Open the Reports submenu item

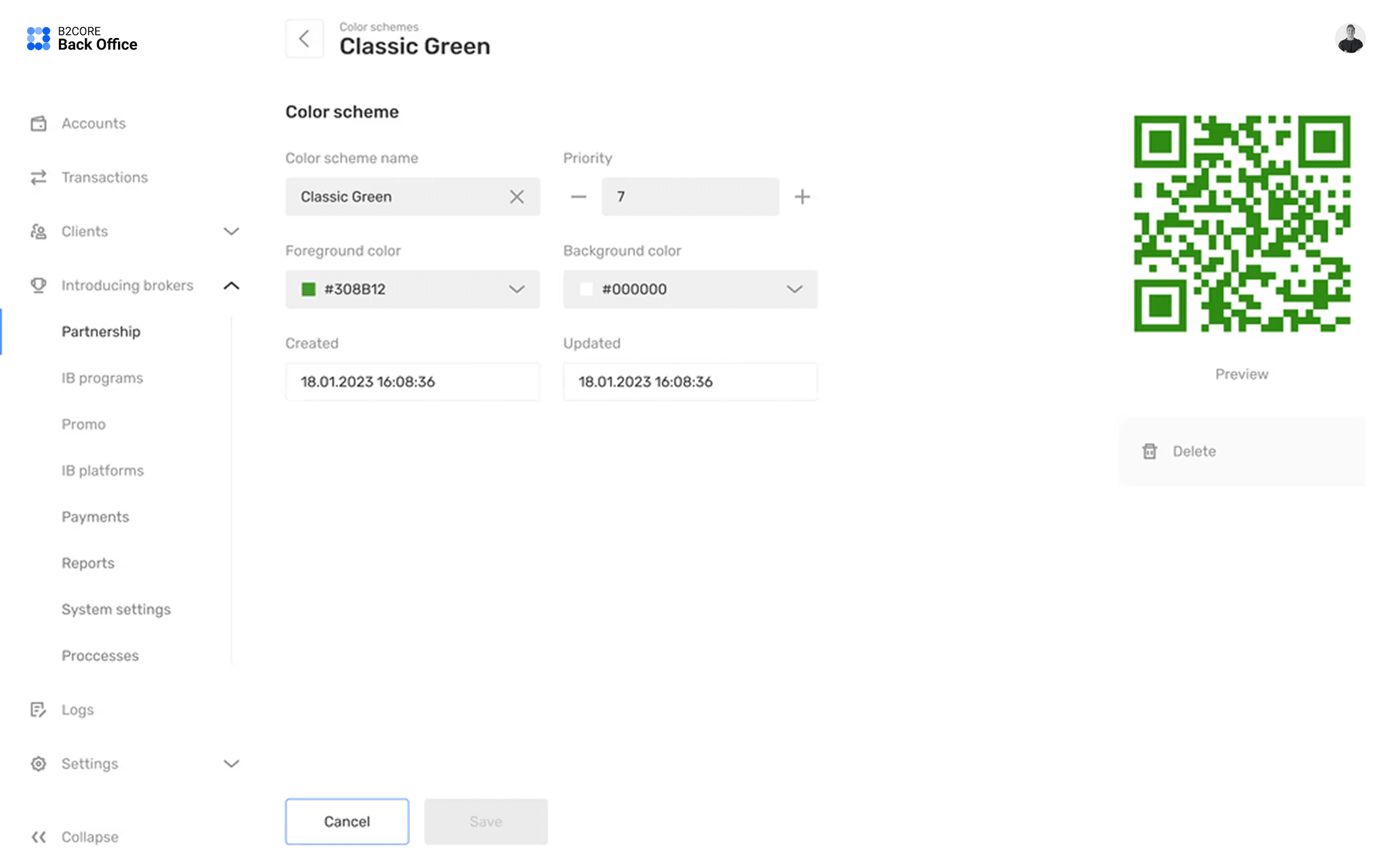(88, 563)
